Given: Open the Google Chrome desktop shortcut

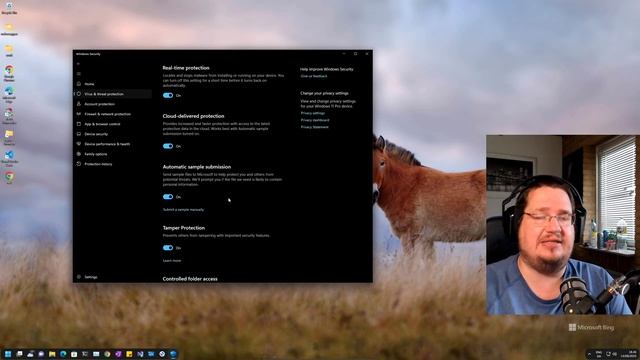Looking at the screenshot, I should (x=9, y=73).
